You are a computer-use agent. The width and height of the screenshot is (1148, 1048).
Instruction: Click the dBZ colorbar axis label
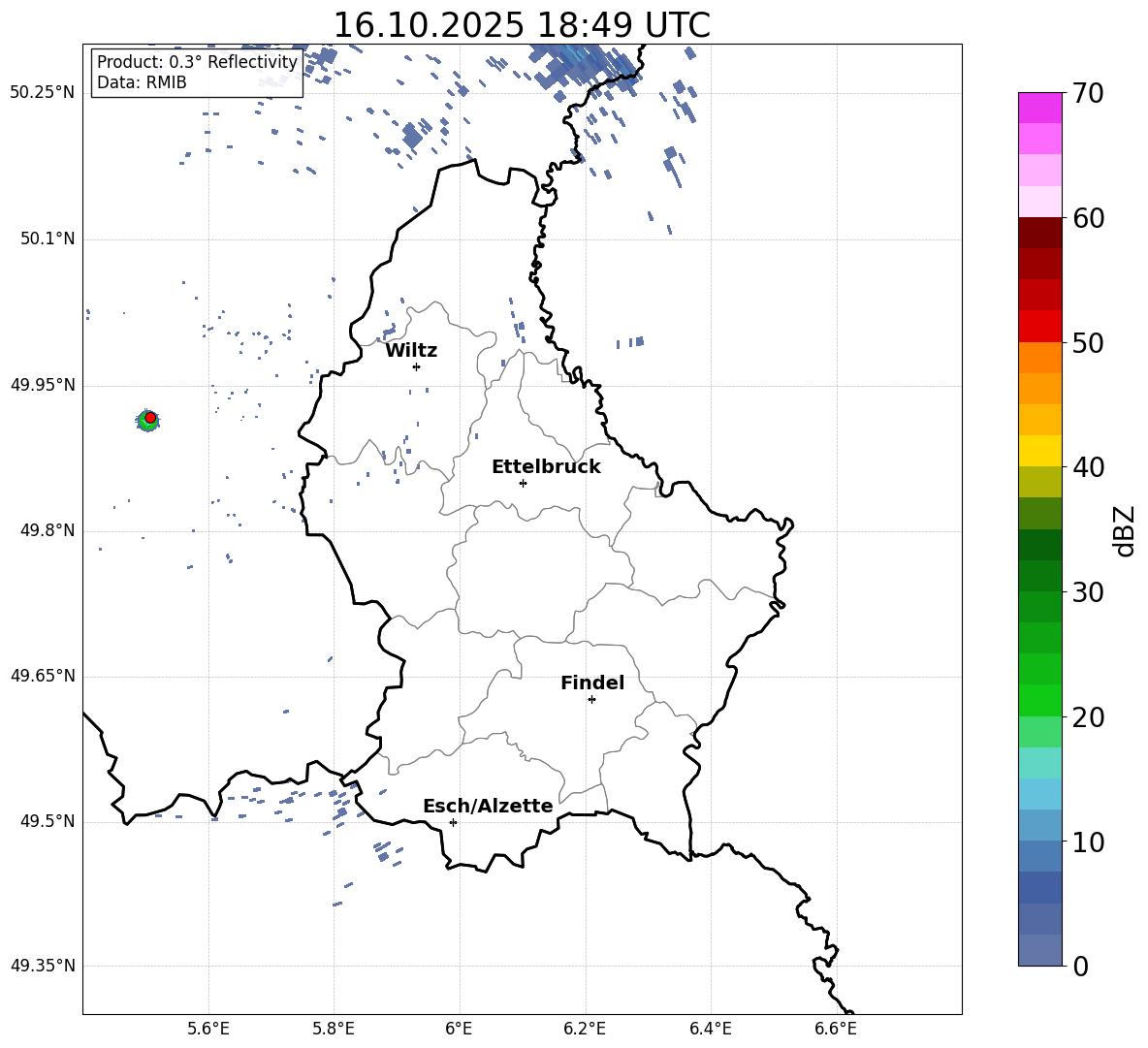tap(1125, 530)
